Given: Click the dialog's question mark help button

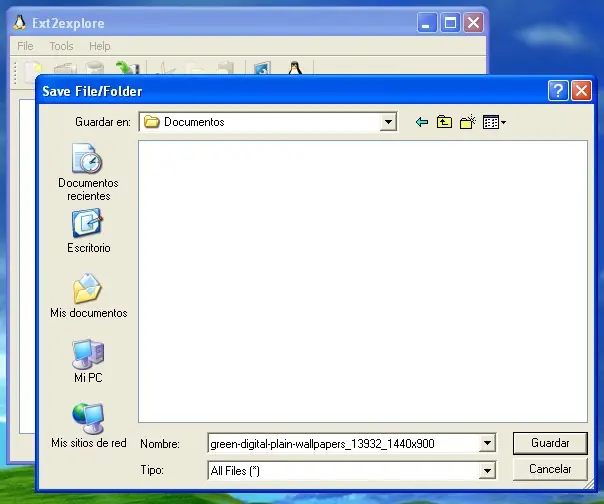Looking at the screenshot, I should tap(558, 91).
